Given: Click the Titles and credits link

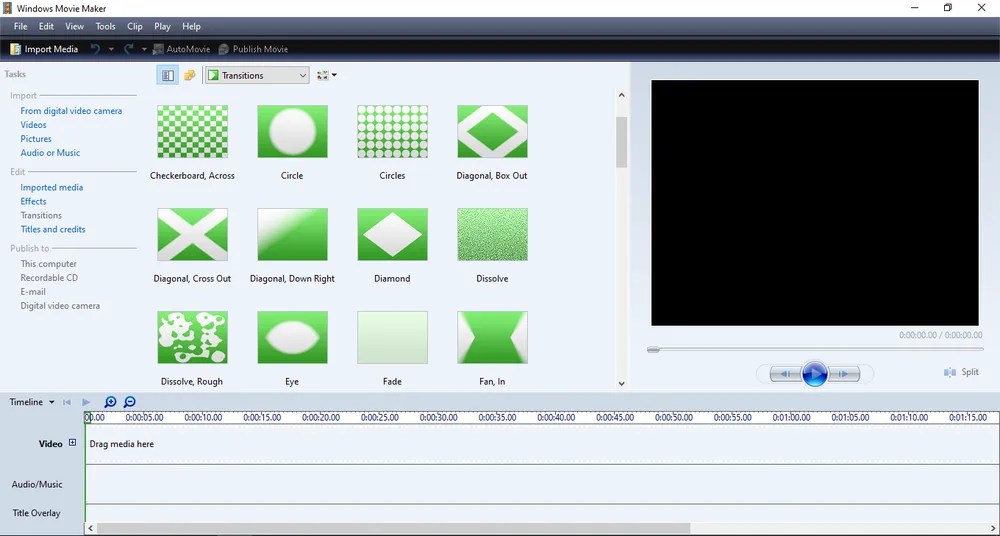Looking at the screenshot, I should click(53, 229).
